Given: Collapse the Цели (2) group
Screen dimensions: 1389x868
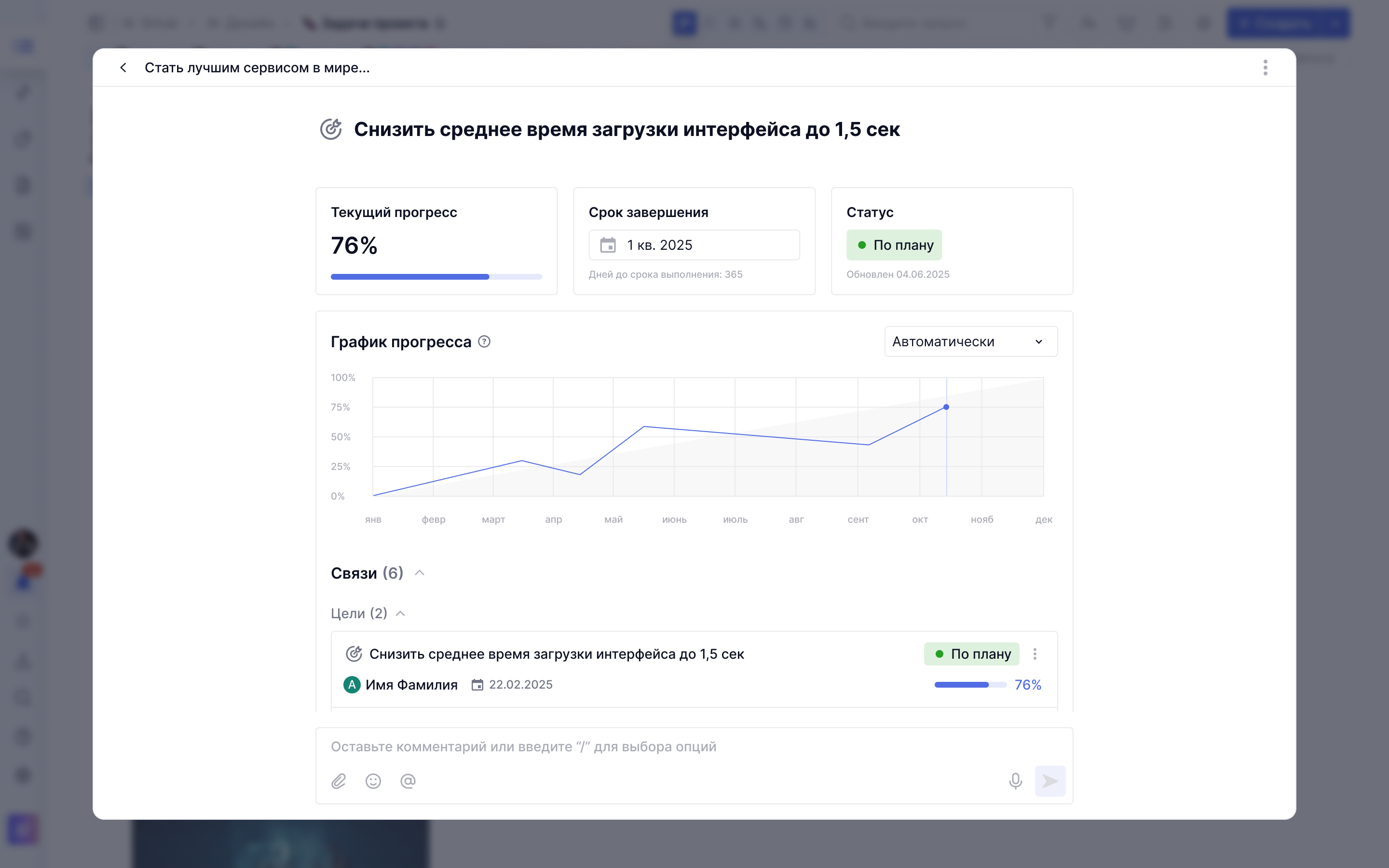Looking at the screenshot, I should tap(401, 613).
